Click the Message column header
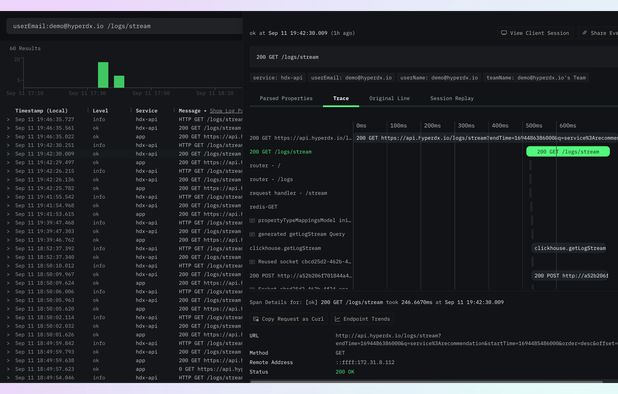The height and width of the screenshot is (394, 618). 189,111
